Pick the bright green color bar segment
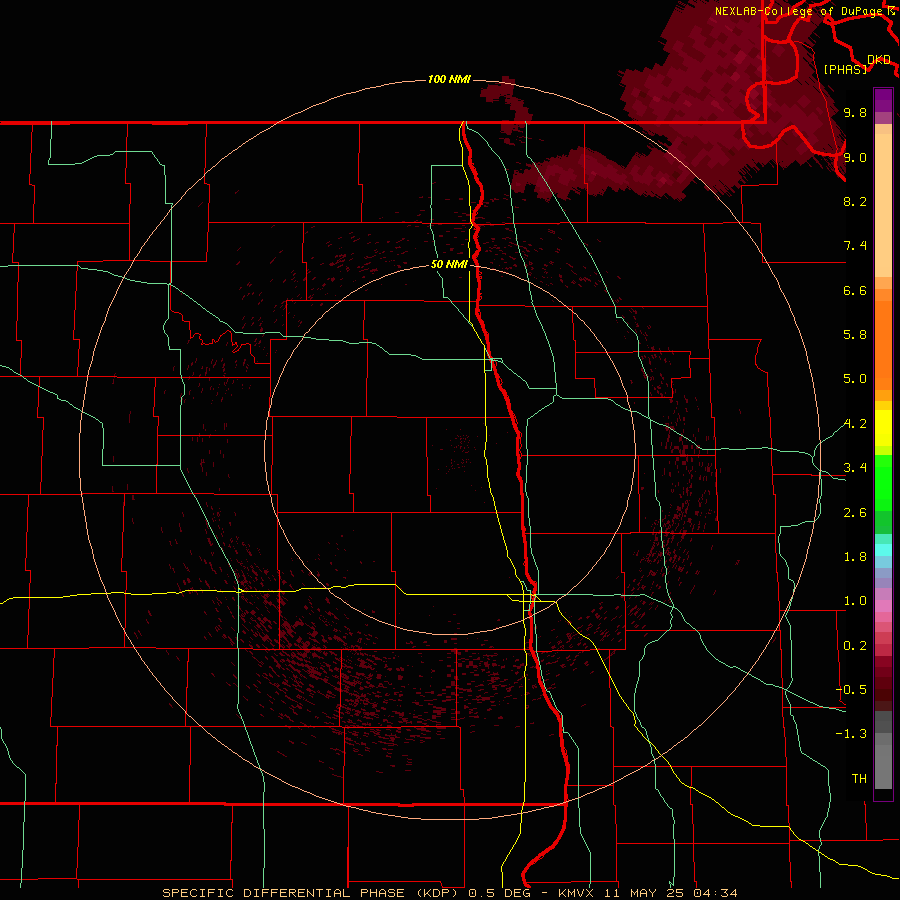This screenshot has height=900, width=900. click(x=883, y=482)
